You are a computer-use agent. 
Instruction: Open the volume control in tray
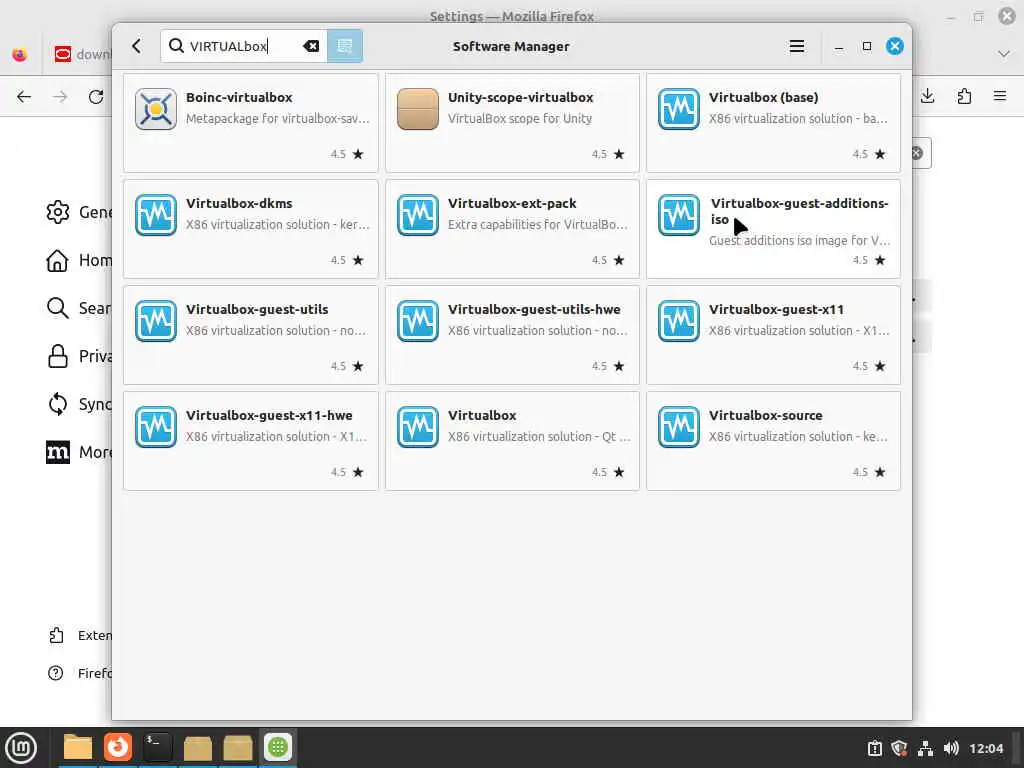coord(951,748)
